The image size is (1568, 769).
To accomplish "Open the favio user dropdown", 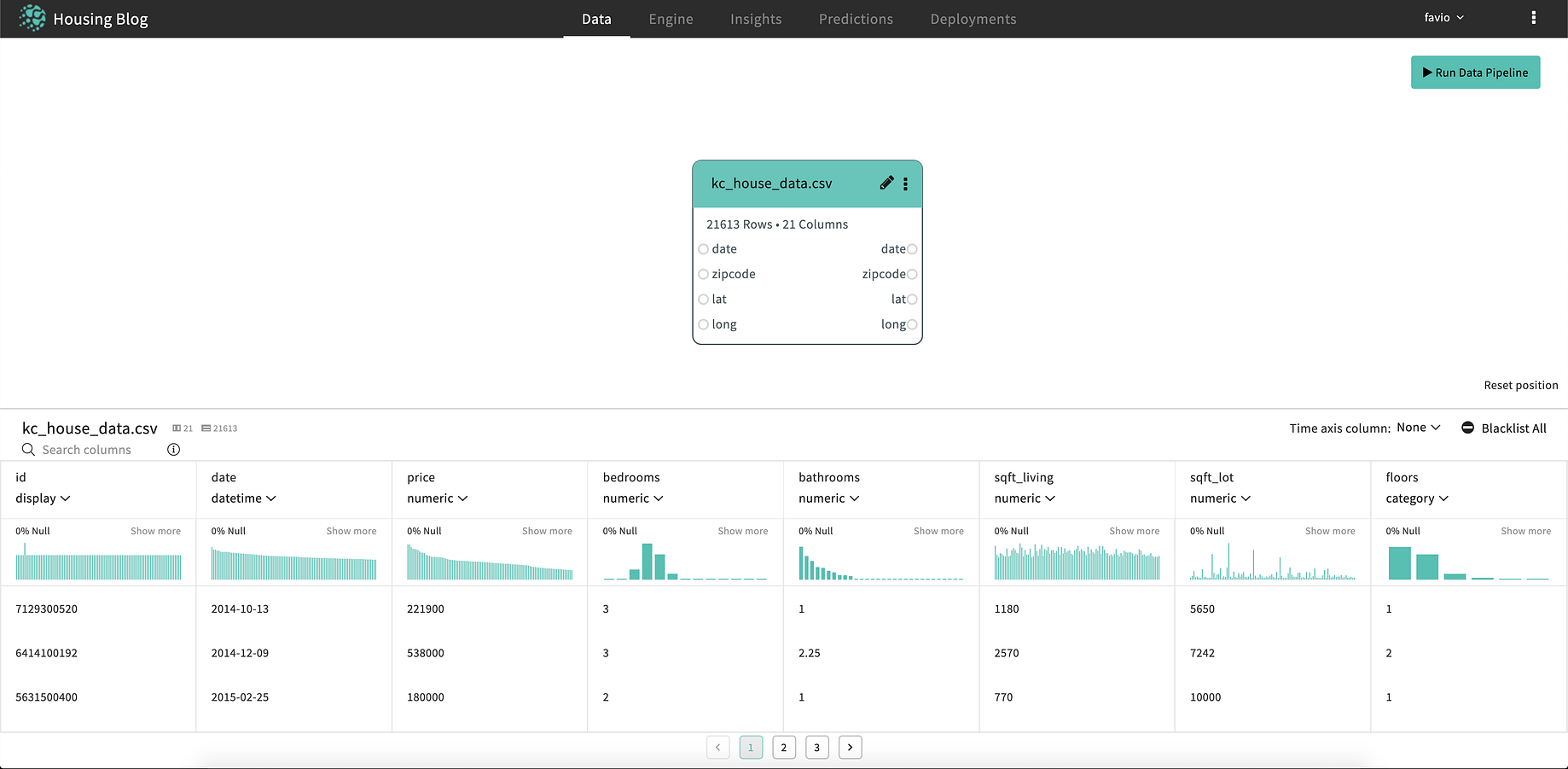I will 1443,18.
